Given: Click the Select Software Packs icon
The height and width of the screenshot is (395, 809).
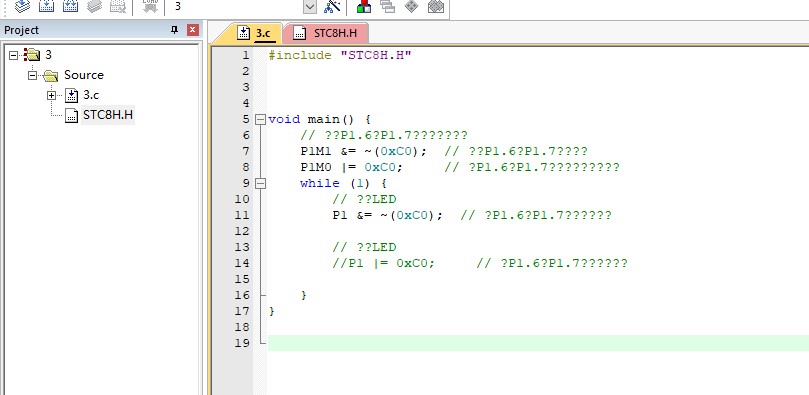Looking at the screenshot, I should click(x=436, y=6).
